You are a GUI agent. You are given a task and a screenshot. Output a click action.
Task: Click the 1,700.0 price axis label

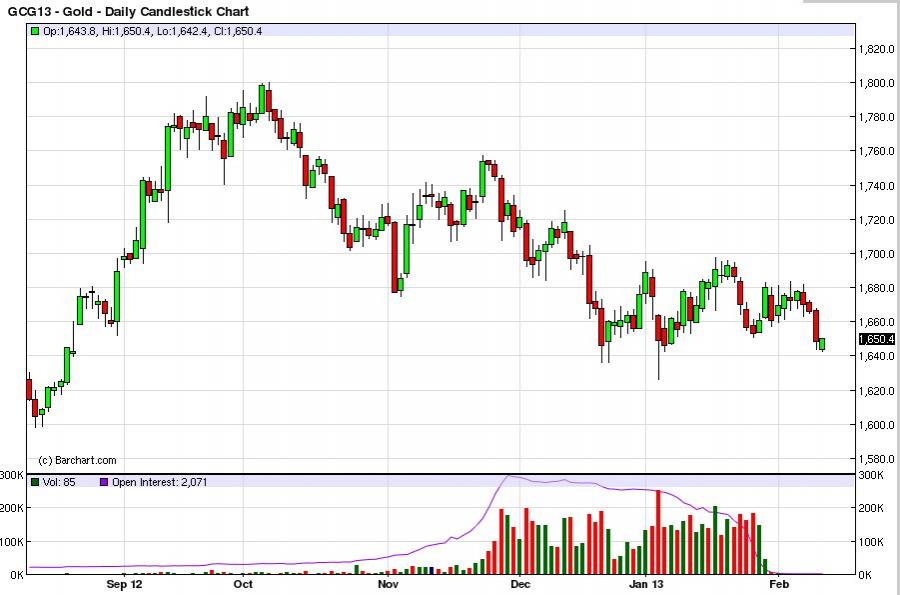point(876,254)
